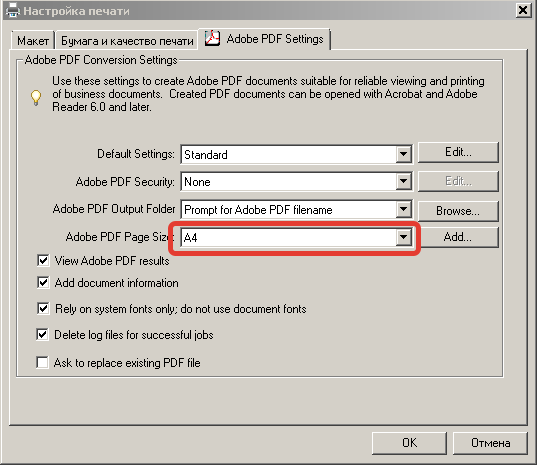Select the Adobe PDF Settings tab
The height and width of the screenshot is (465, 537).
tap(264, 39)
